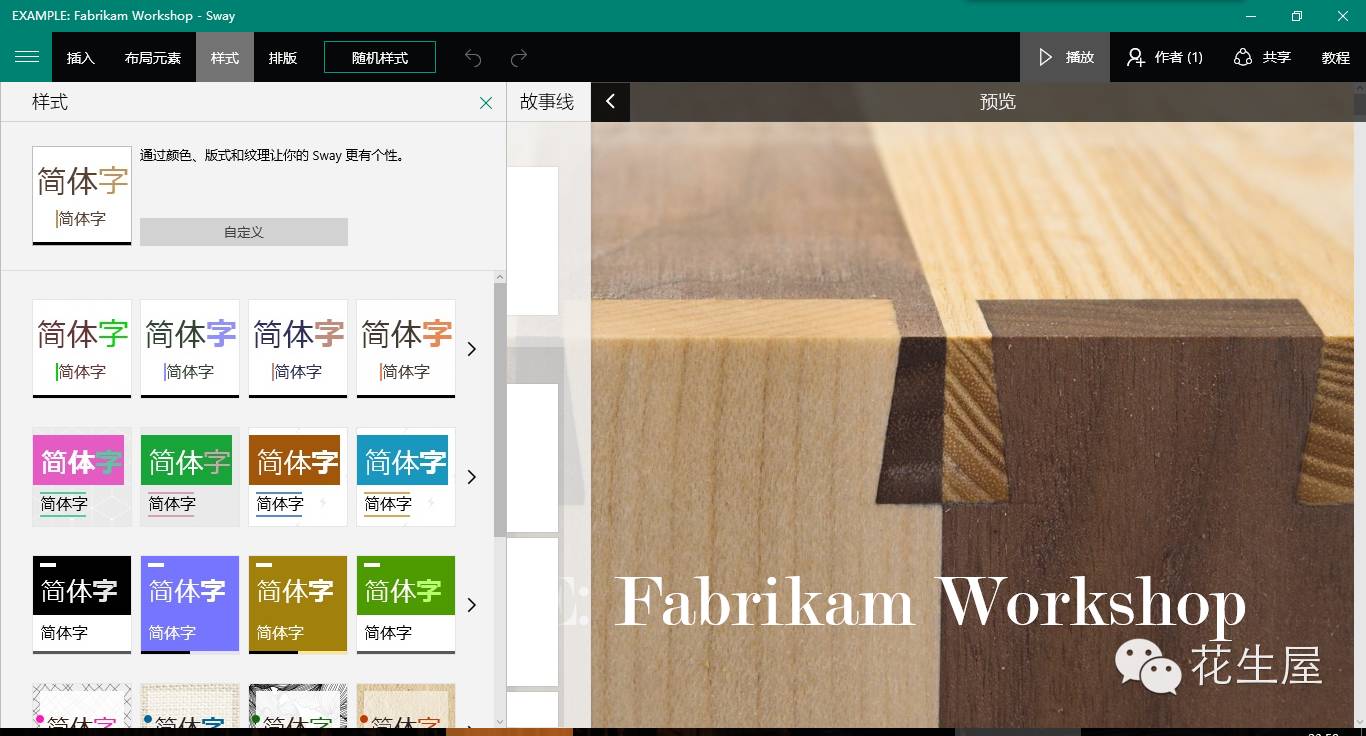Screen dimensions: 1366x736
Task: Open the 教程 tutorial
Action: pyautogui.click(x=1336, y=57)
